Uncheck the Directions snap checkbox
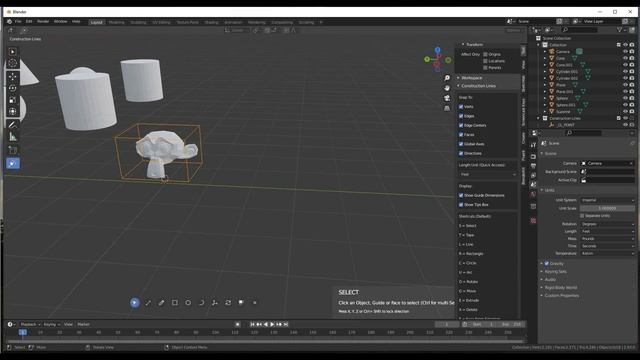640x360 pixels. [461, 153]
